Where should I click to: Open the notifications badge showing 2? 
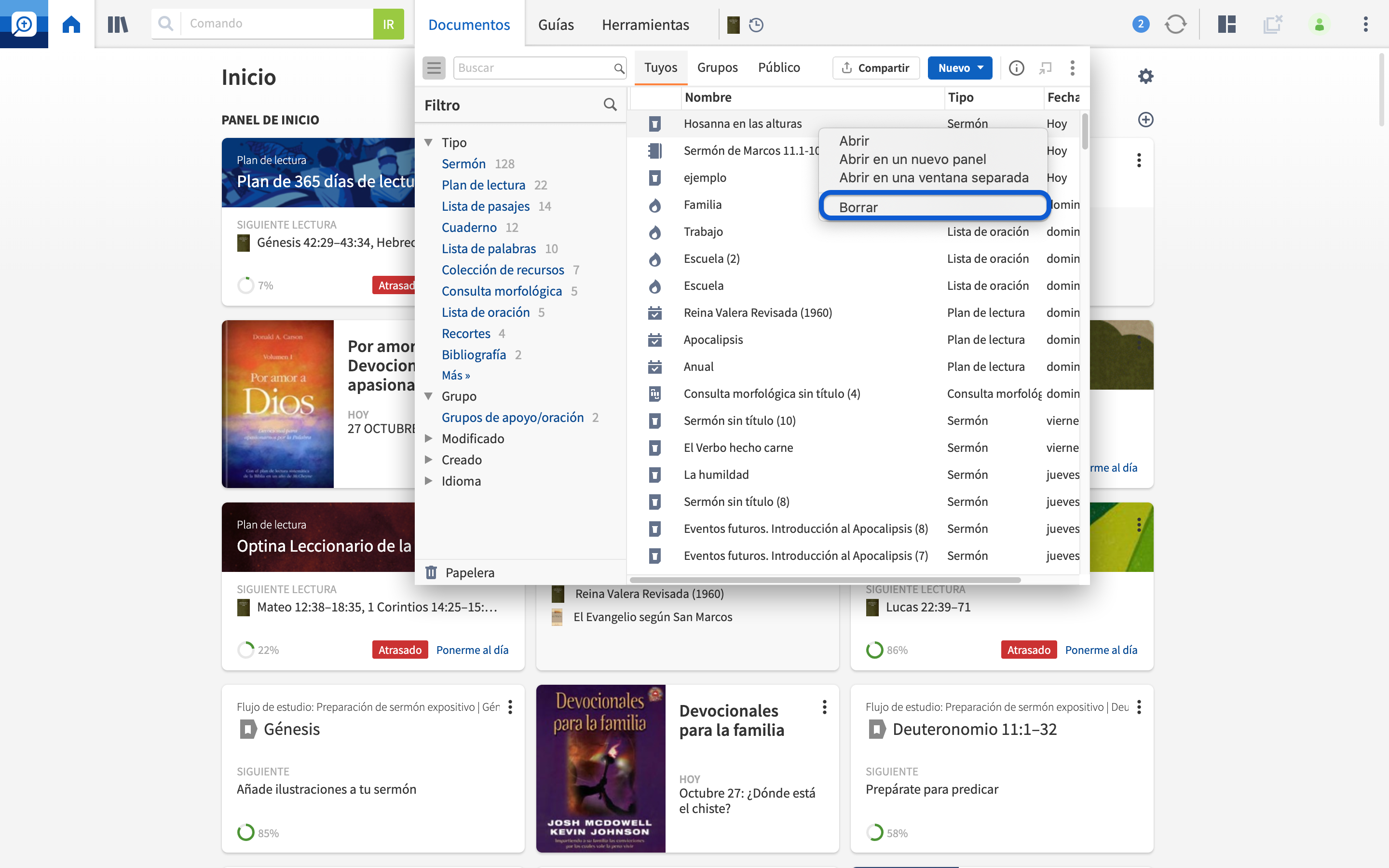[1141, 24]
